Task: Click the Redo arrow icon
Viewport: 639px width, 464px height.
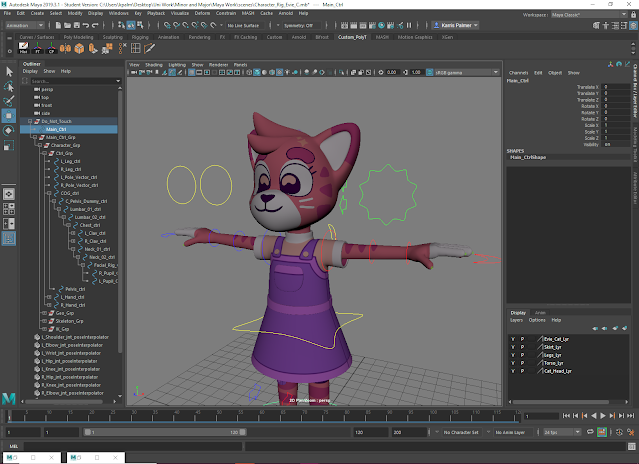Action: tap(95, 25)
